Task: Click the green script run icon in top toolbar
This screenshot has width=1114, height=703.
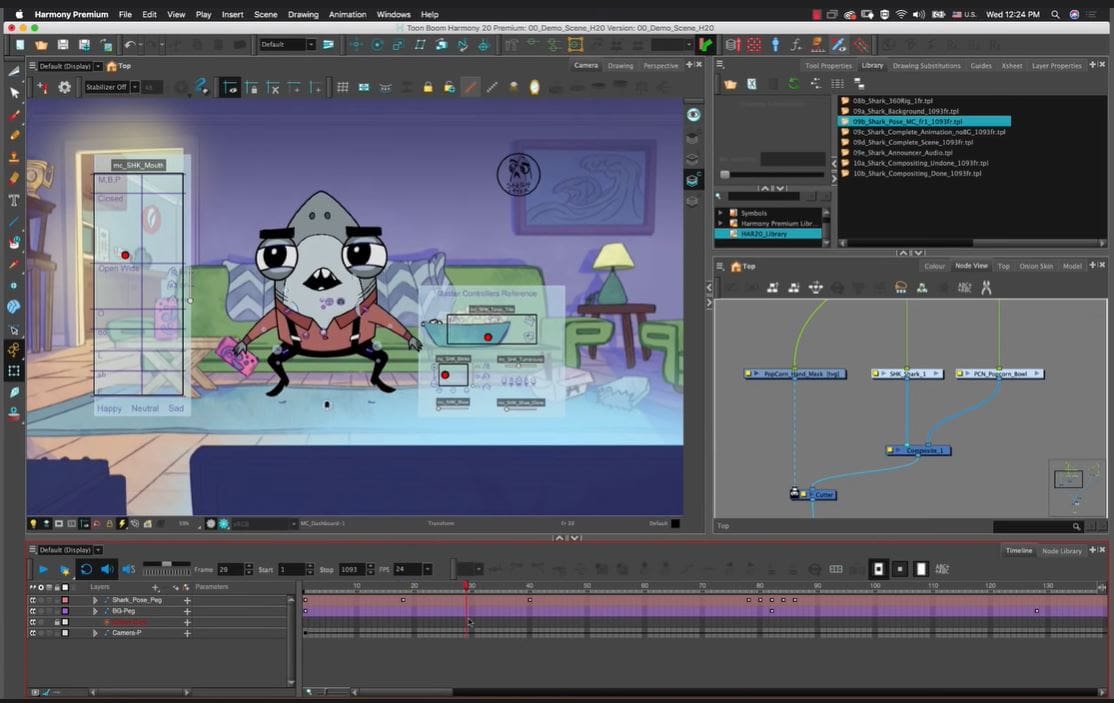Action: (705, 45)
